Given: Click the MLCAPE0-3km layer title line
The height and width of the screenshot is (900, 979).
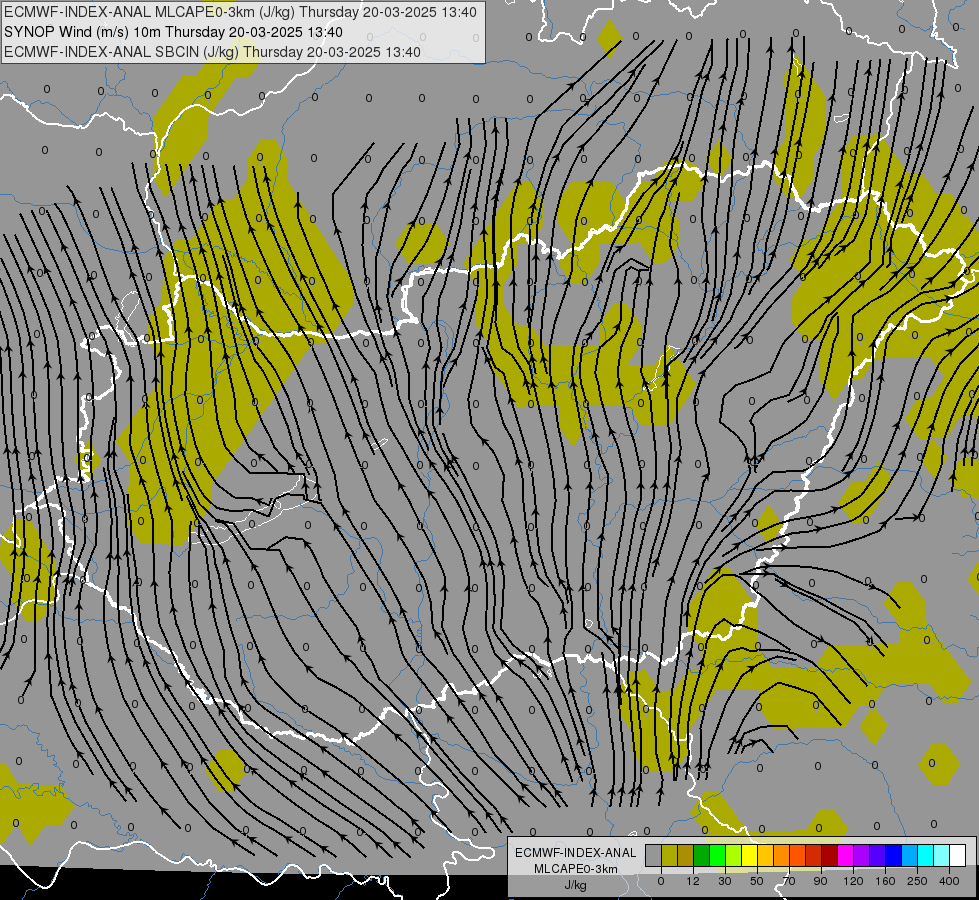Looking at the screenshot, I should click(x=240, y=12).
